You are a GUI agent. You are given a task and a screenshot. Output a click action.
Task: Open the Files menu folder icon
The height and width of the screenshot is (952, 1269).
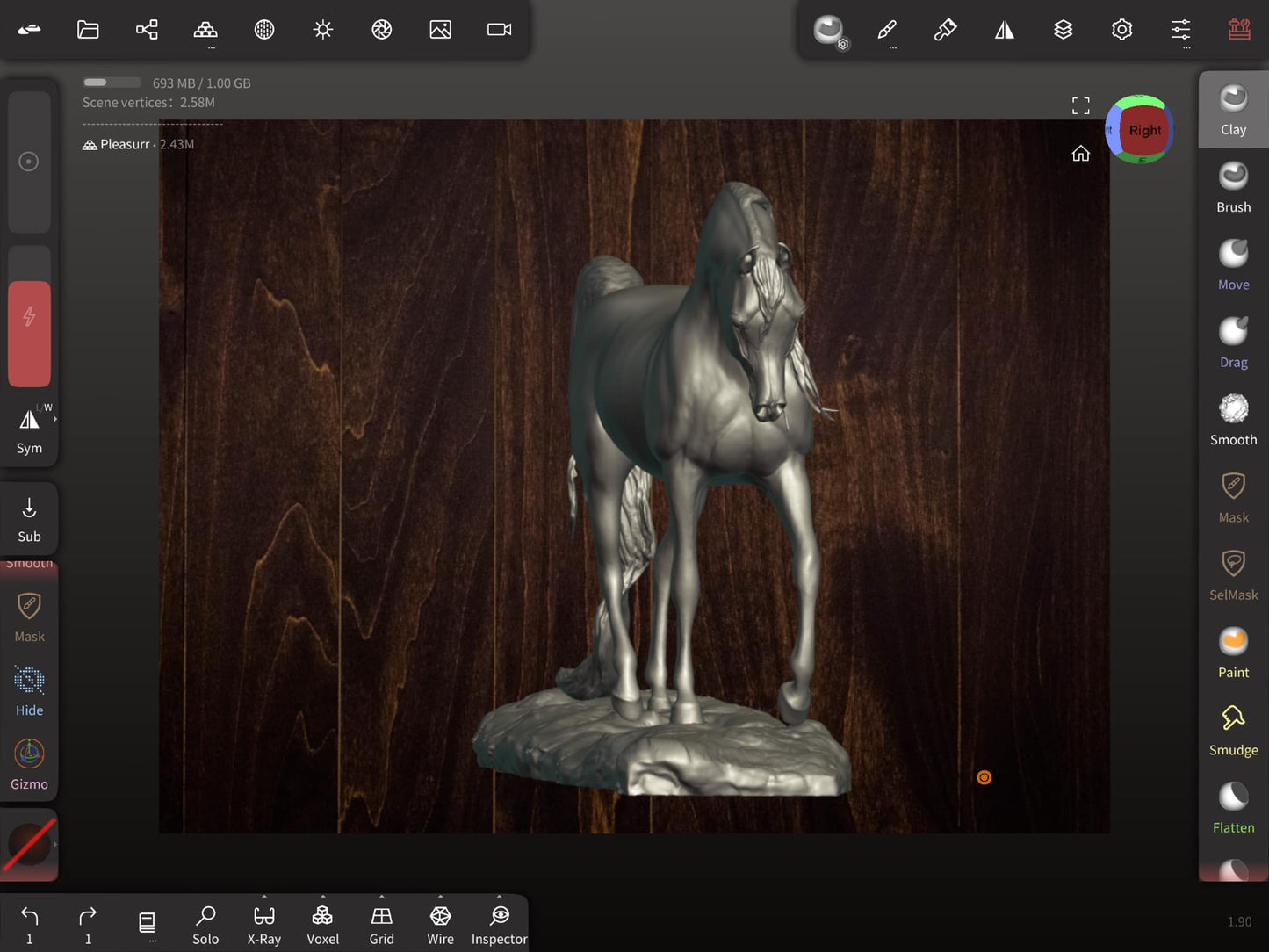88,30
